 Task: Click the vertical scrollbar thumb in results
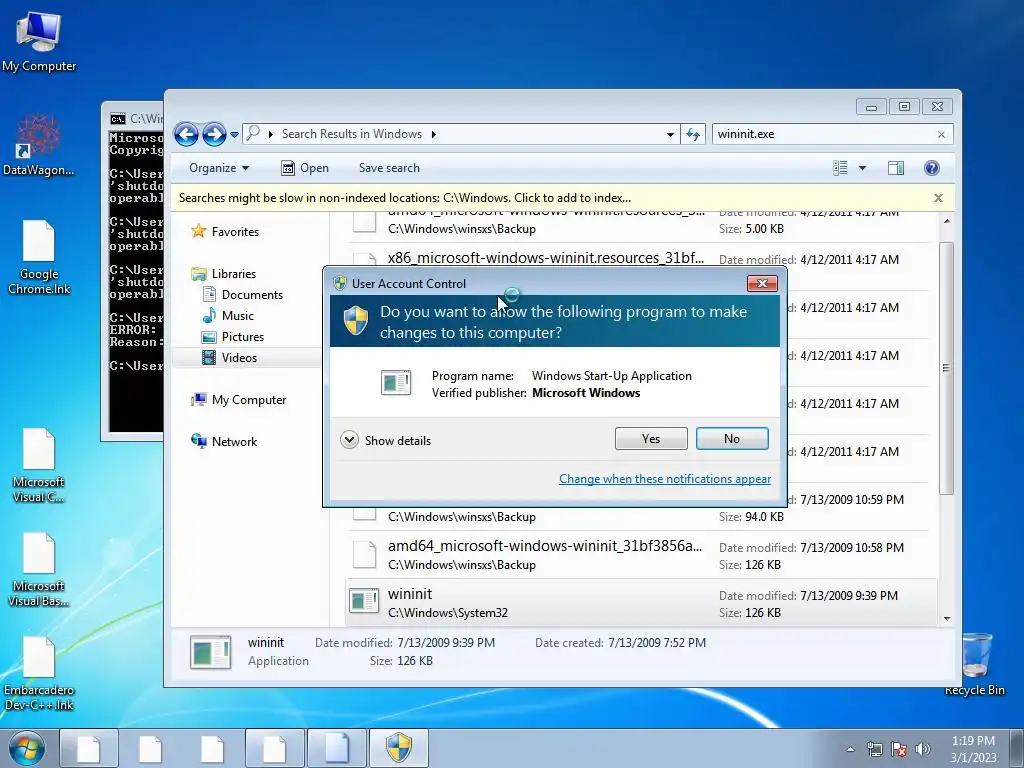[947, 368]
